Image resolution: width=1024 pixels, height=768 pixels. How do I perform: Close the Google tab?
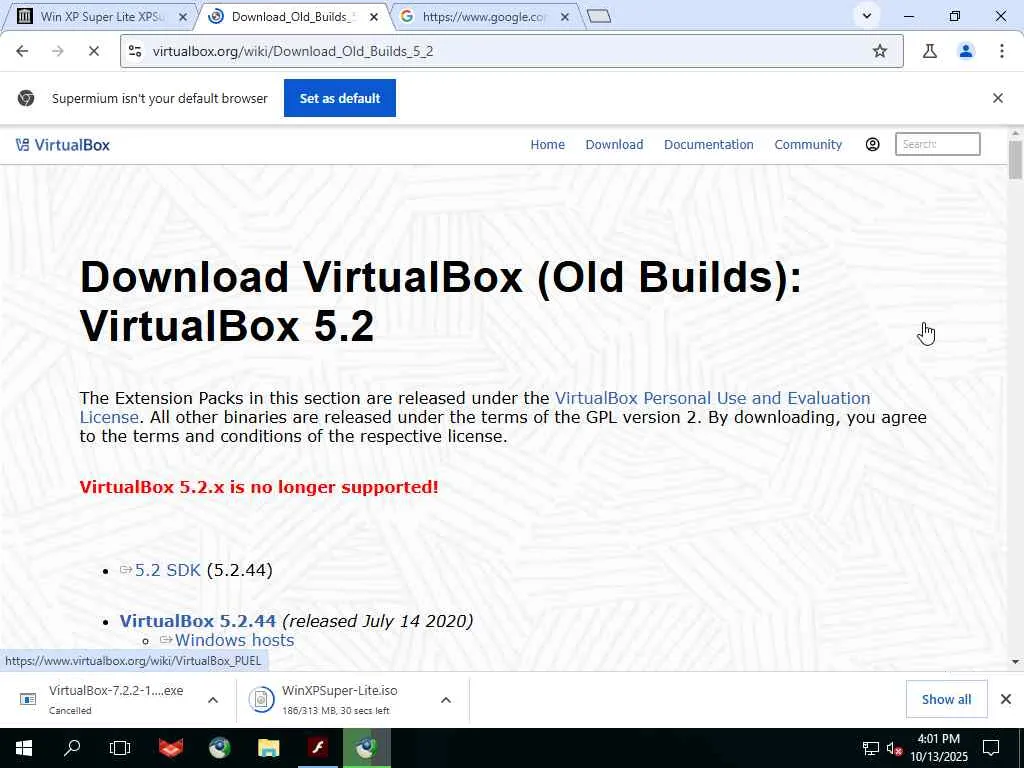point(565,17)
